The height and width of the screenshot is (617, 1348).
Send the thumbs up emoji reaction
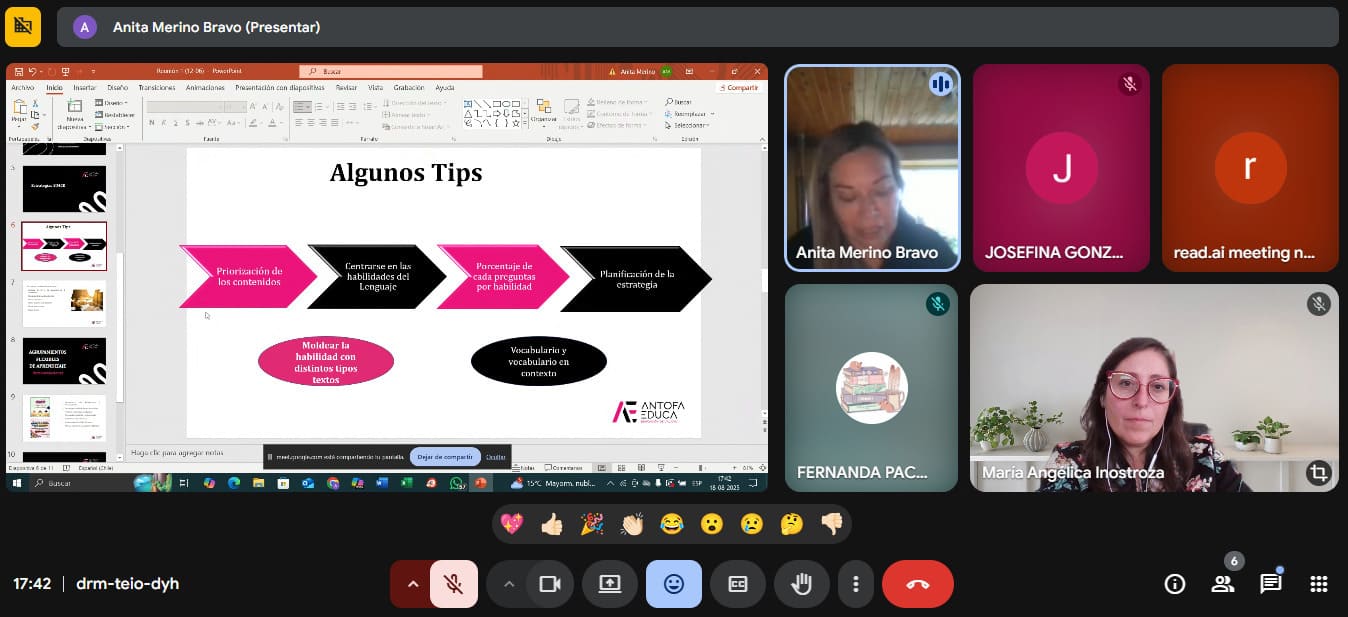(x=552, y=524)
